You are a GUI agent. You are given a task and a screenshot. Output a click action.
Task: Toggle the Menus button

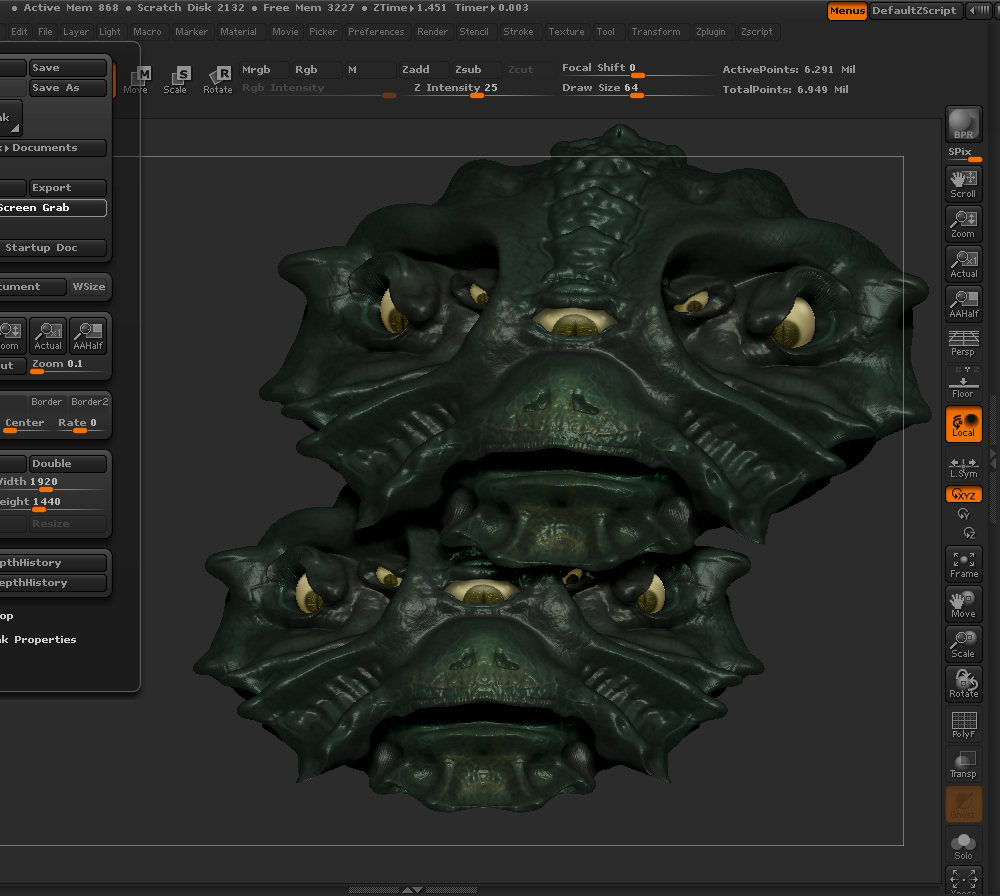pos(847,11)
